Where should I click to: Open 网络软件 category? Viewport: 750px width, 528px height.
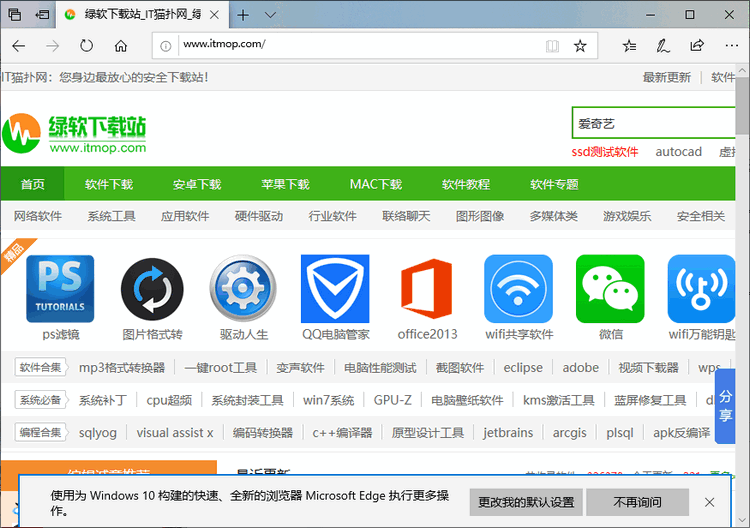pos(37,216)
